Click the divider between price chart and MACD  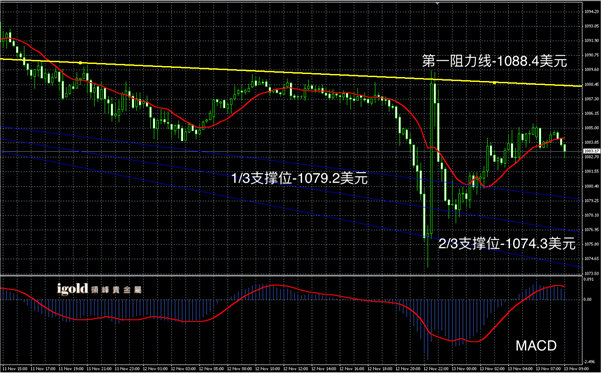pos(291,275)
